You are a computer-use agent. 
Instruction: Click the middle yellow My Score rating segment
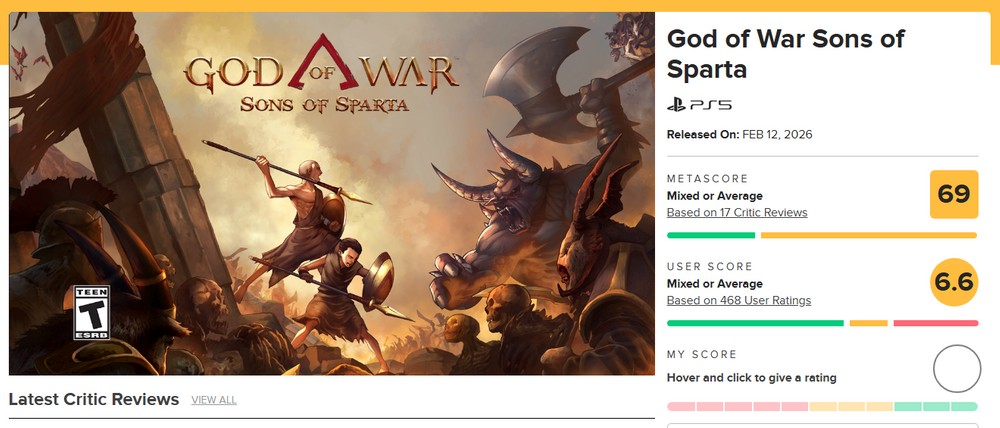coord(851,407)
